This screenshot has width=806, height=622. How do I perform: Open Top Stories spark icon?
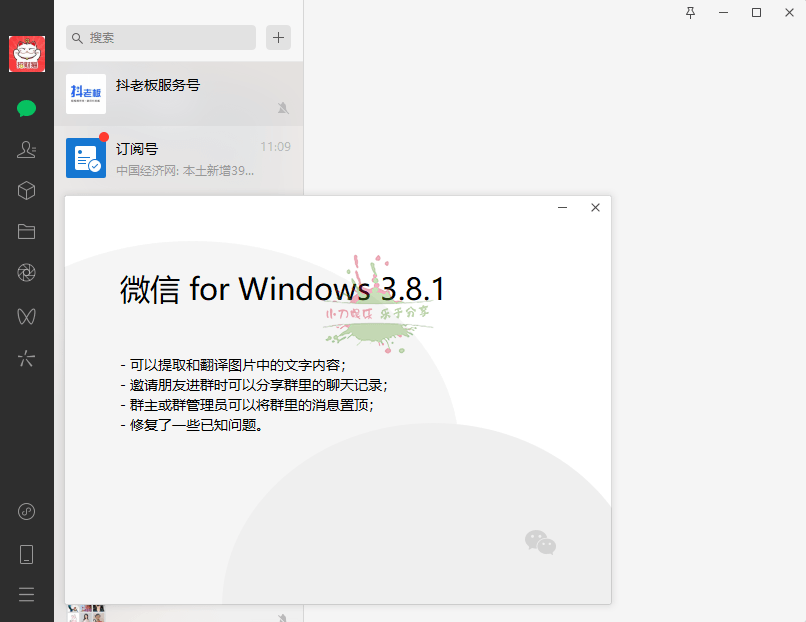26,358
